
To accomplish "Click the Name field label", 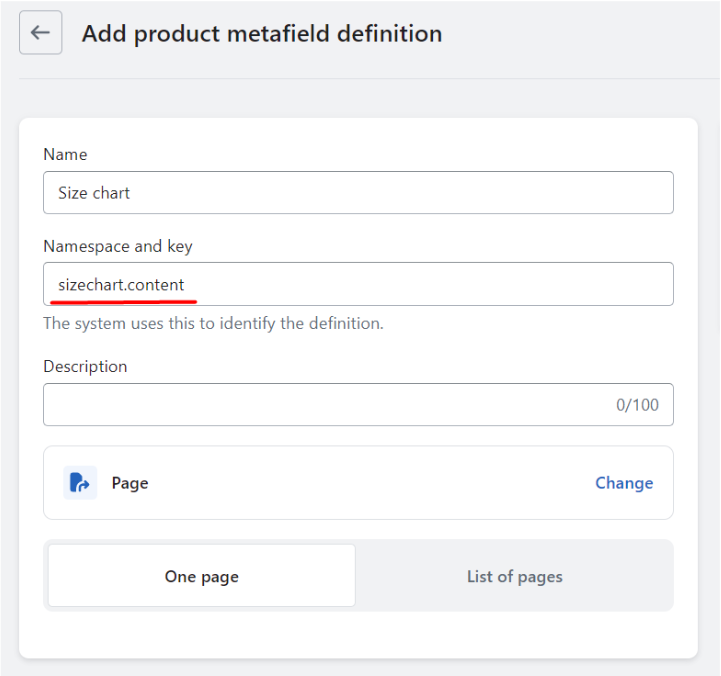I will click(65, 154).
